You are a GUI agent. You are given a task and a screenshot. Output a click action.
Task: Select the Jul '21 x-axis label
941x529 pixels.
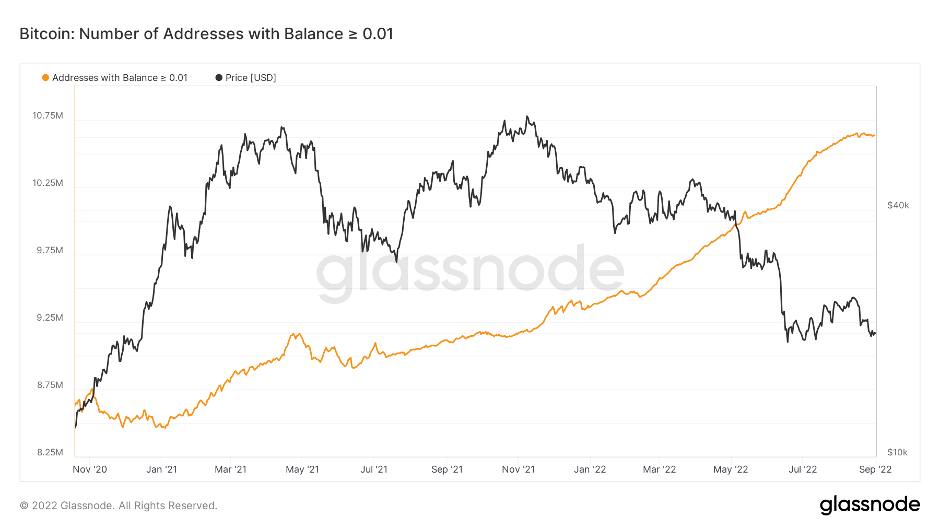coord(374,468)
